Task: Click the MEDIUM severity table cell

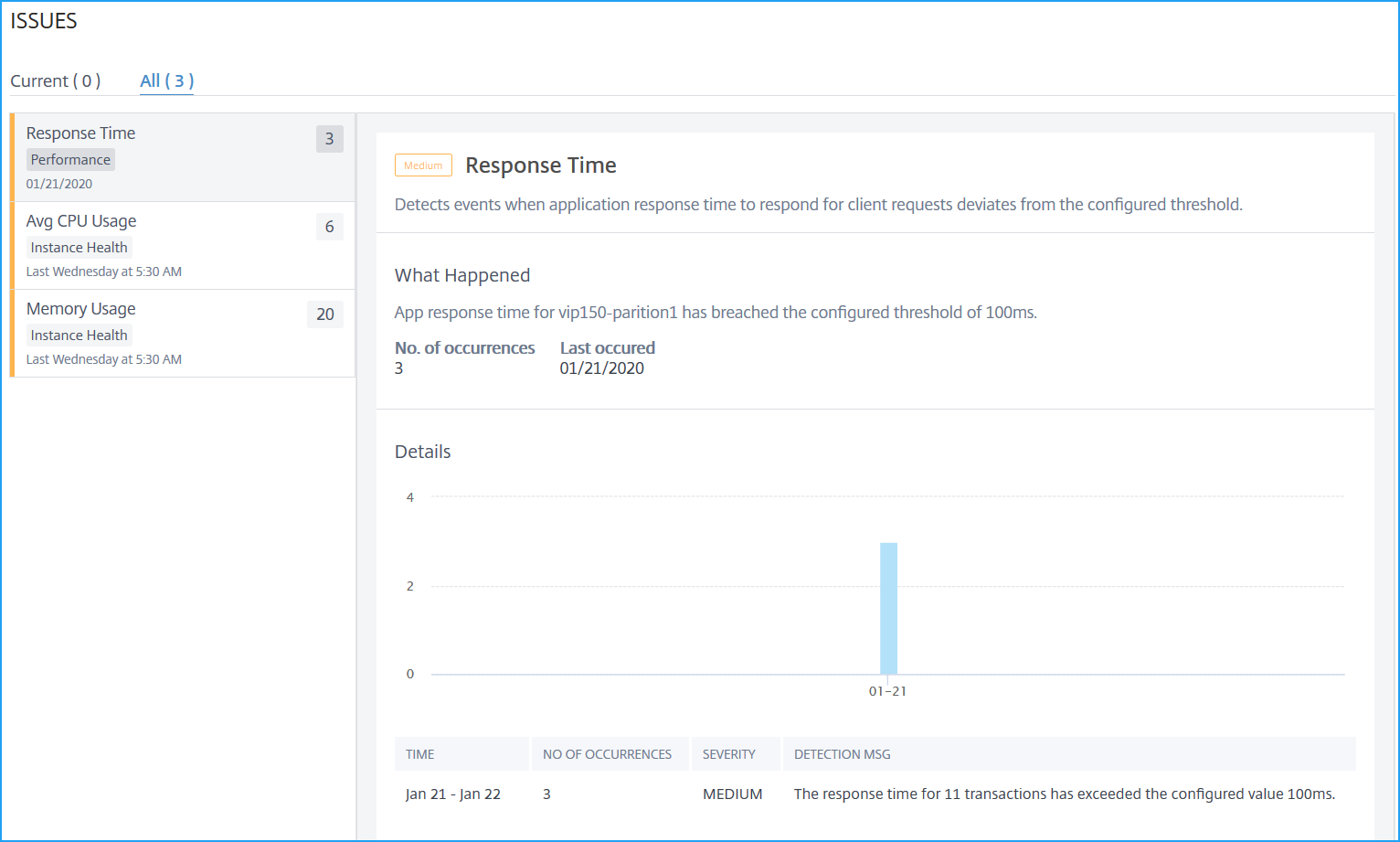Action: coord(732,794)
